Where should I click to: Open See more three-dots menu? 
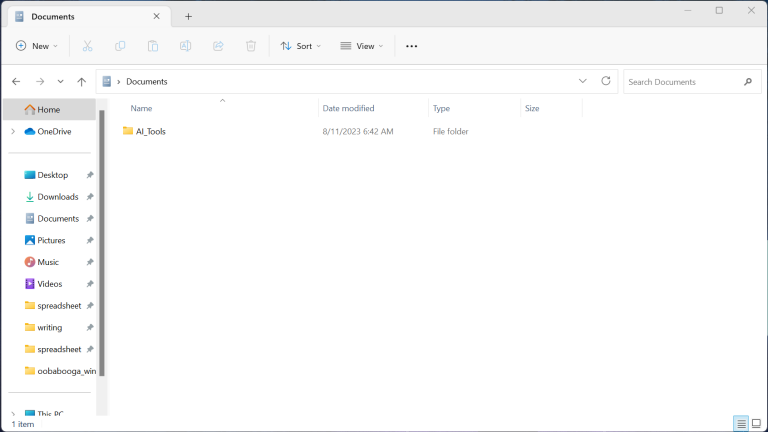(x=411, y=46)
